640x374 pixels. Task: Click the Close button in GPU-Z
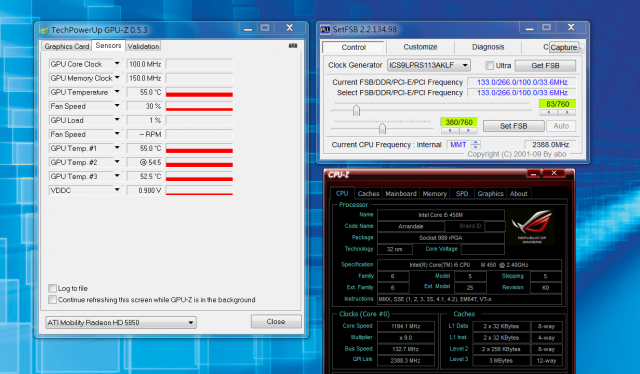276,322
